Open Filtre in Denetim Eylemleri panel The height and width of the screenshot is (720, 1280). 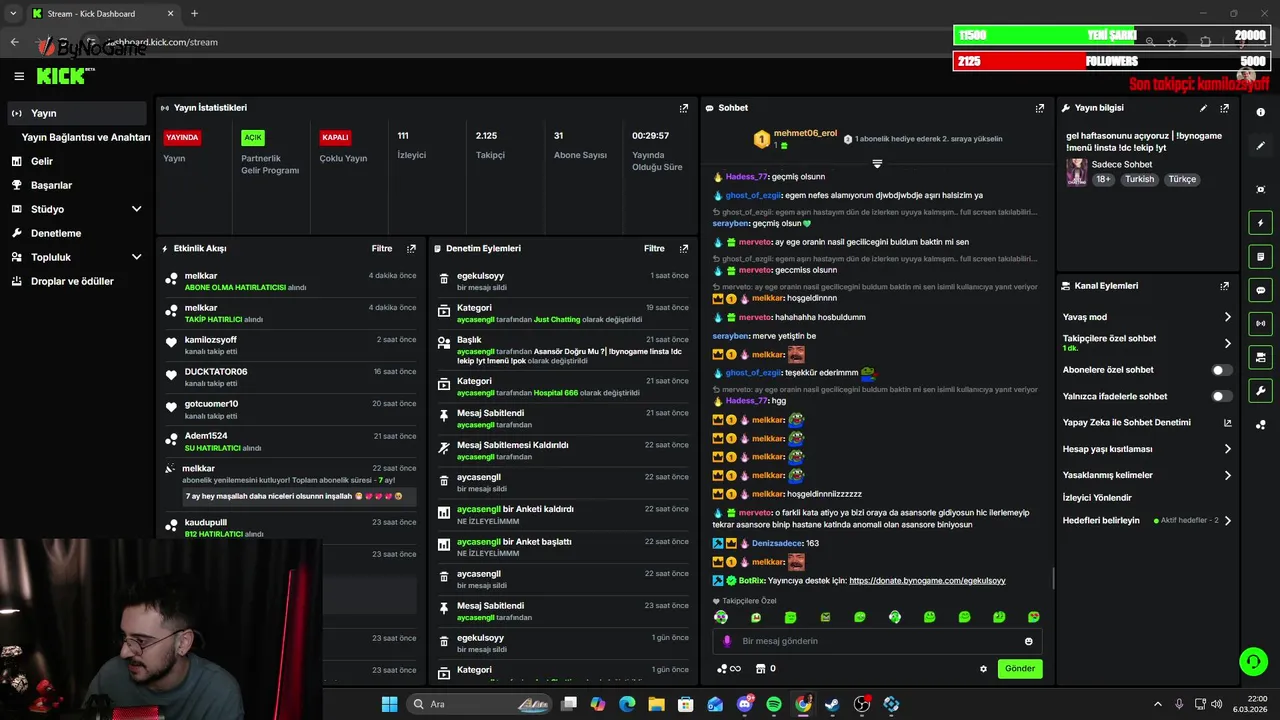[654, 248]
